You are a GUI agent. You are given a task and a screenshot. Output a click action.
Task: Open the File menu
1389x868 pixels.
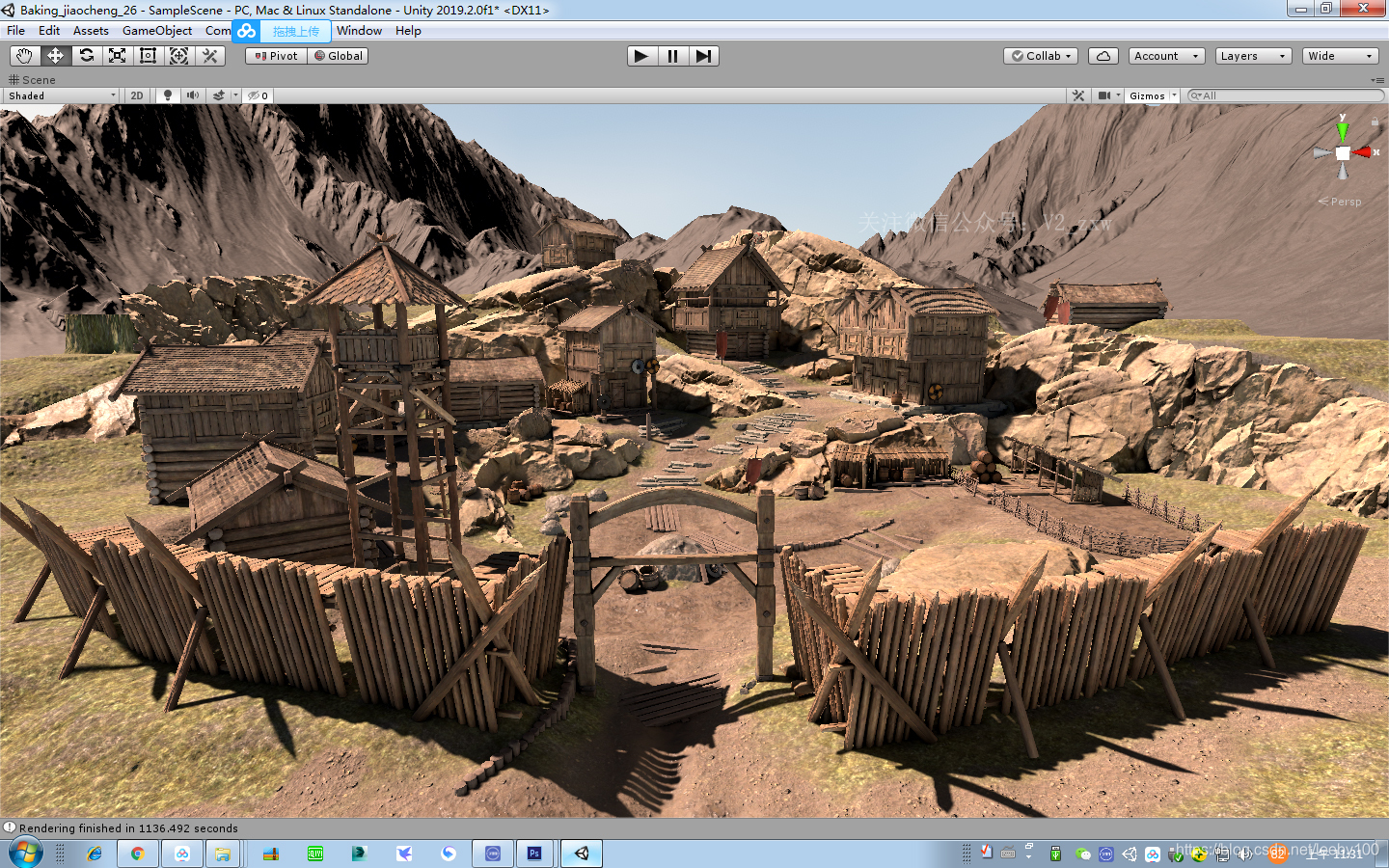(16, 31)
